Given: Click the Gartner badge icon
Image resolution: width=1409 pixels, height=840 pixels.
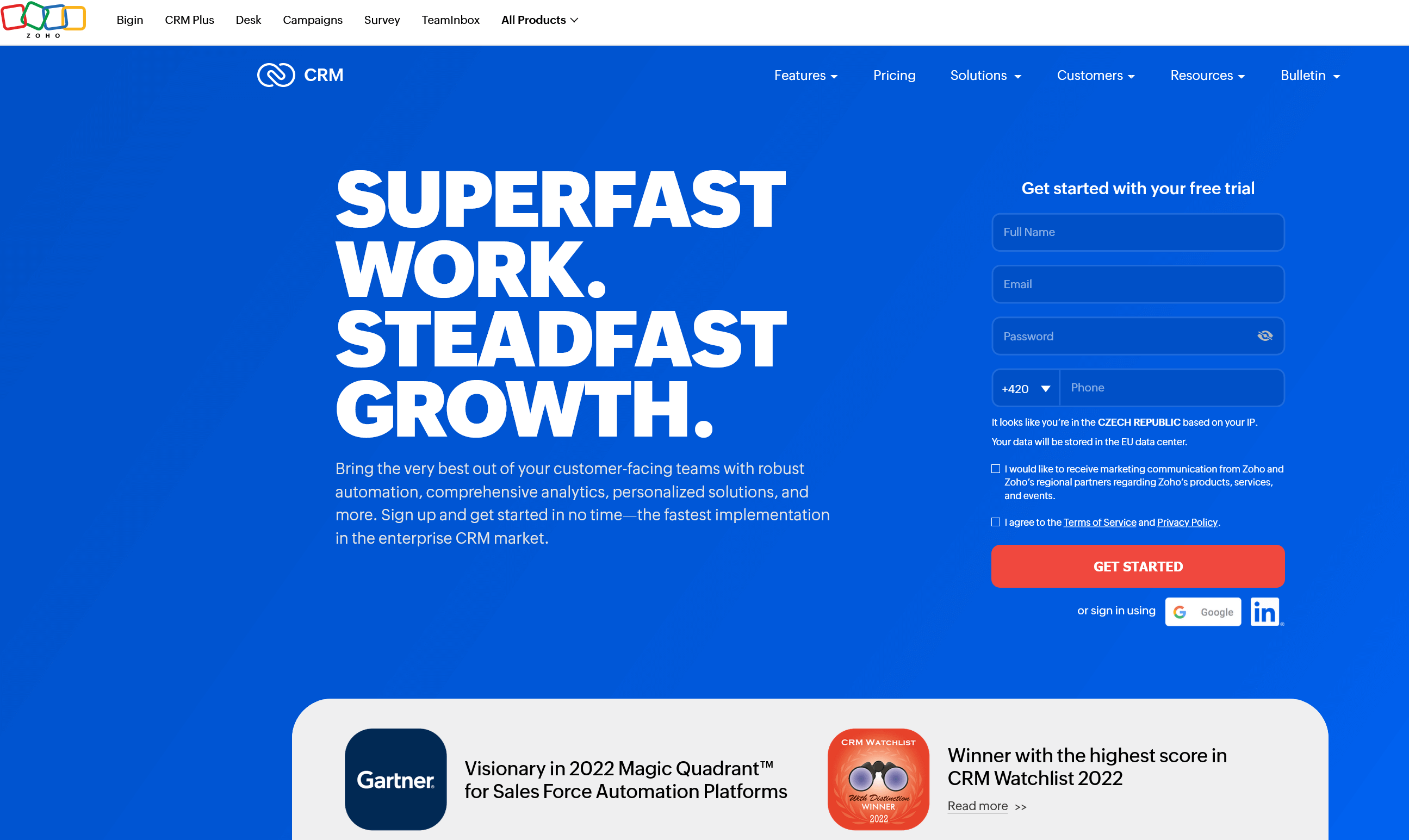Looking at the screenshot, I should click(x=397, y=779).
